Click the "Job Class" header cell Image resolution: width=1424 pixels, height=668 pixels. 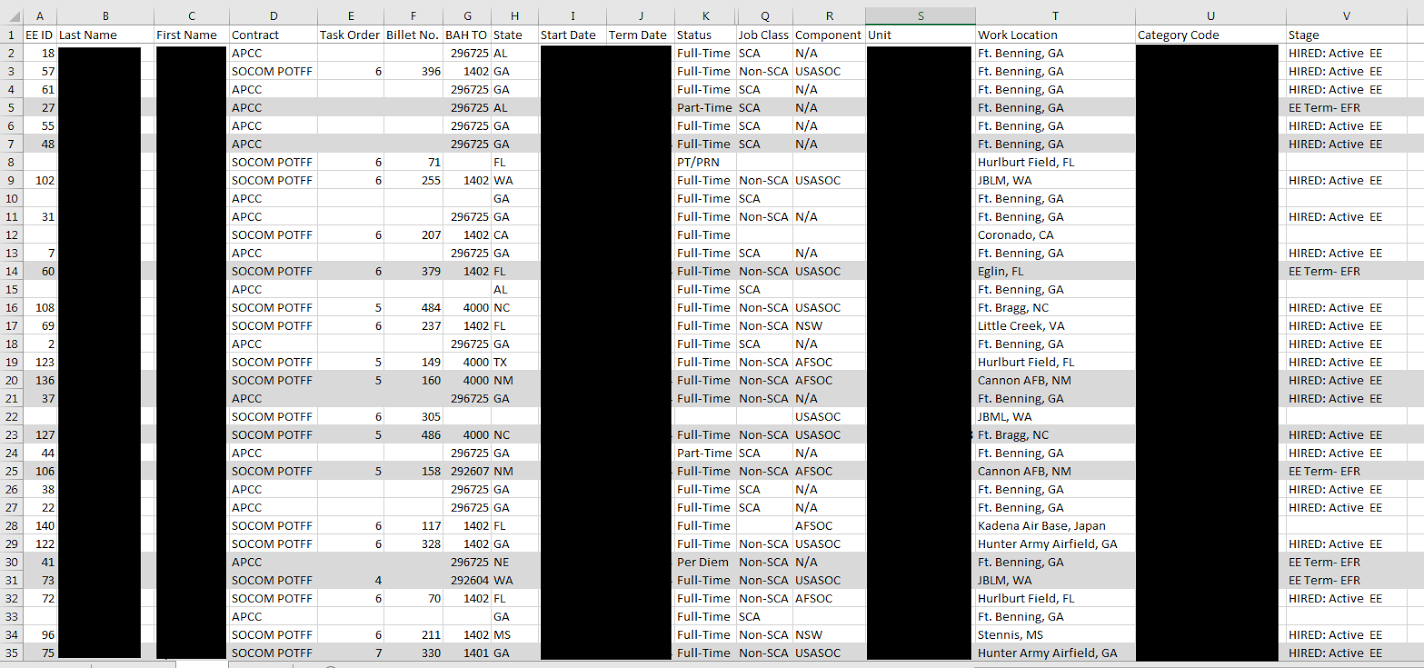765,35
